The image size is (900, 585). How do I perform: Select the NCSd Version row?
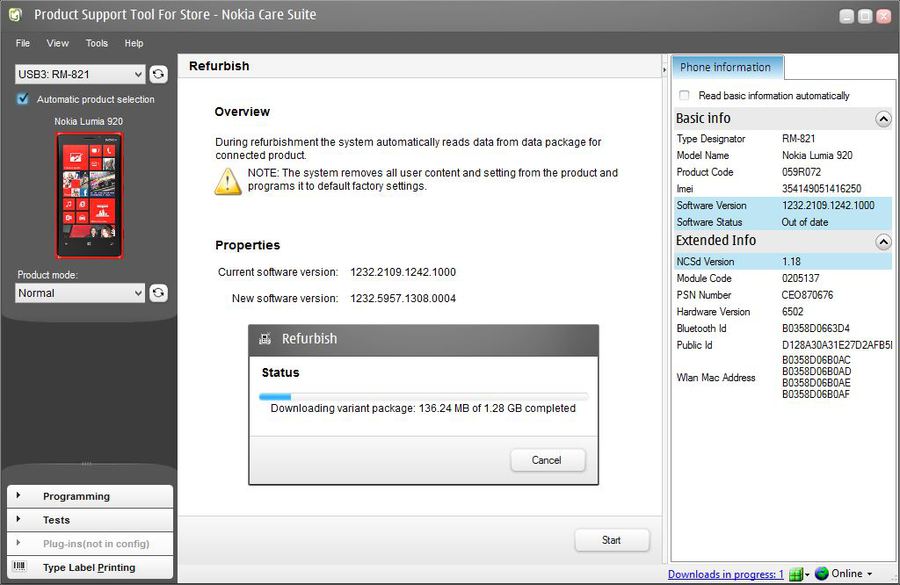coord(783,261)
